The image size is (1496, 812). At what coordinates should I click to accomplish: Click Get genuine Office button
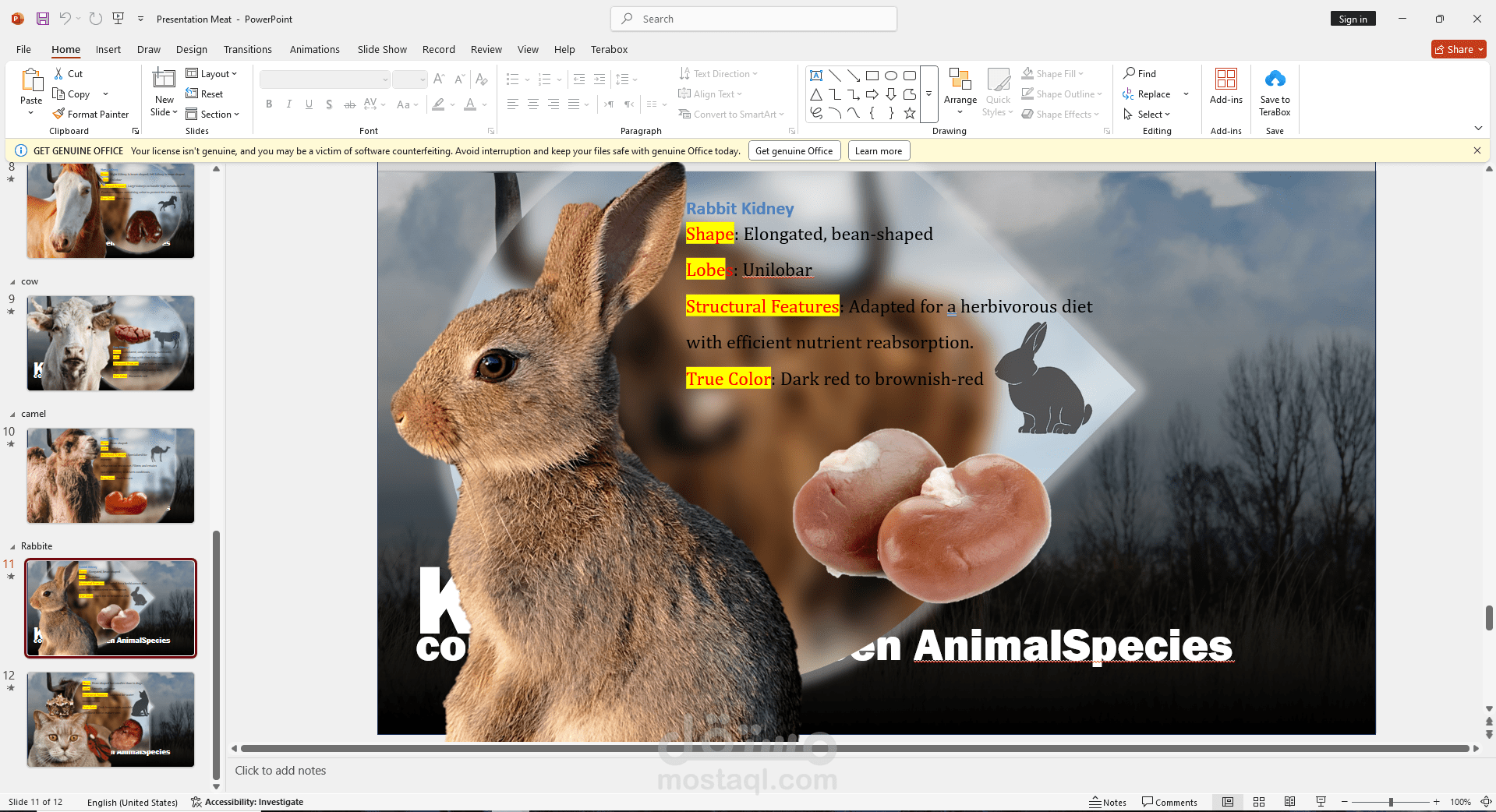click(794, 151)
